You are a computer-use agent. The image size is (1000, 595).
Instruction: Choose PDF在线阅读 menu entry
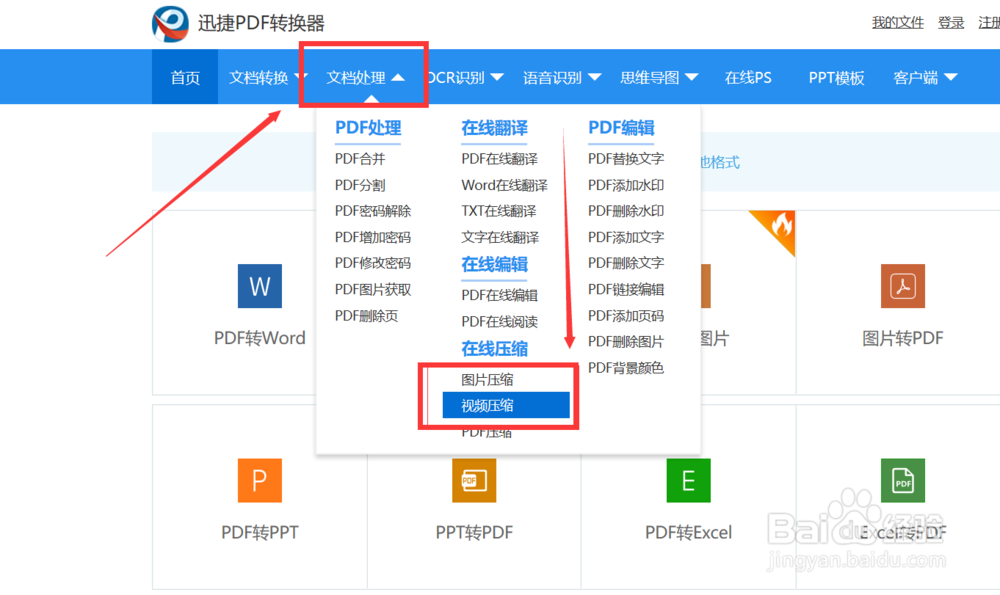pyautogui.click(x=499, y=321)
